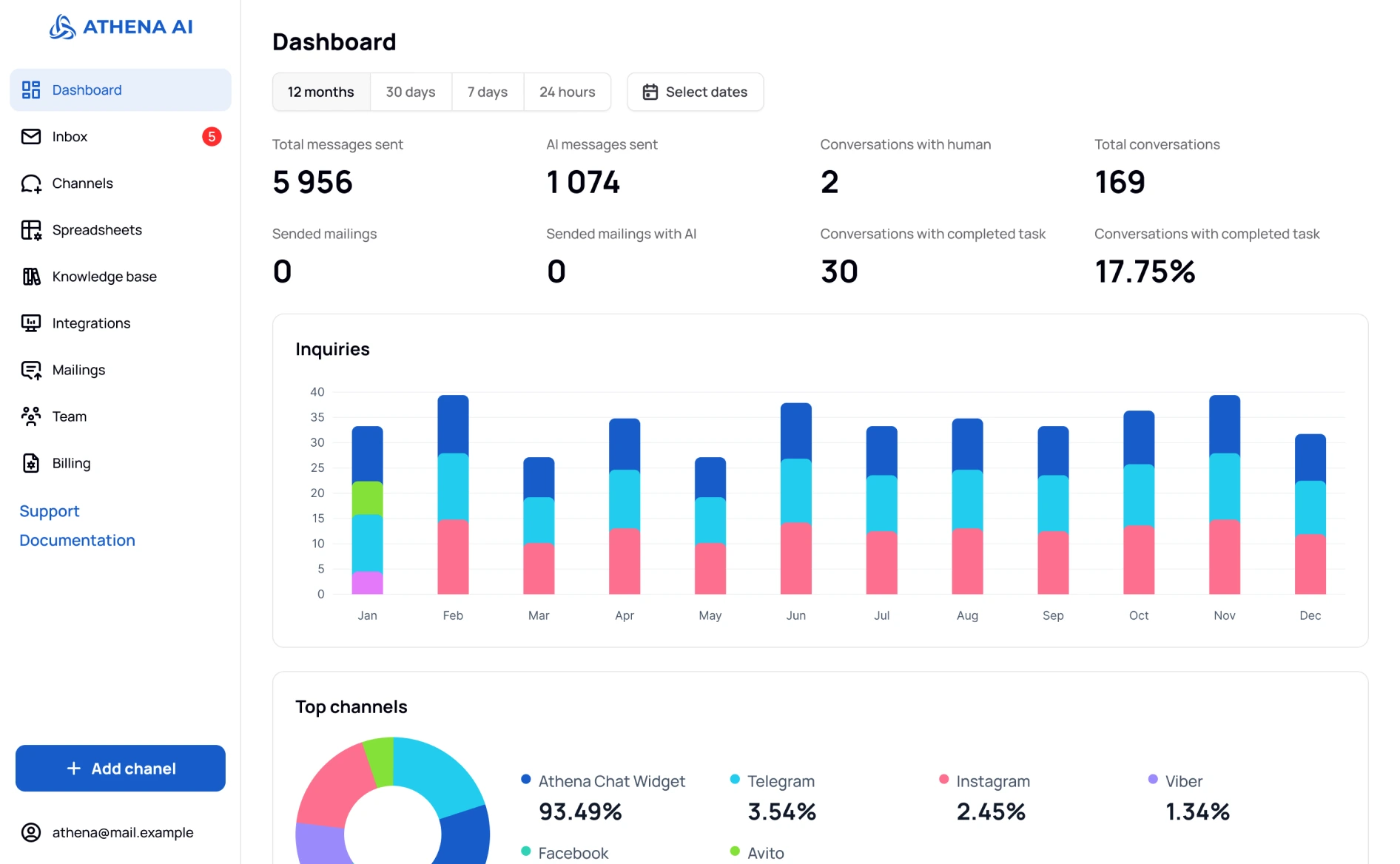Click the Channels chat bubble icon

31,183
